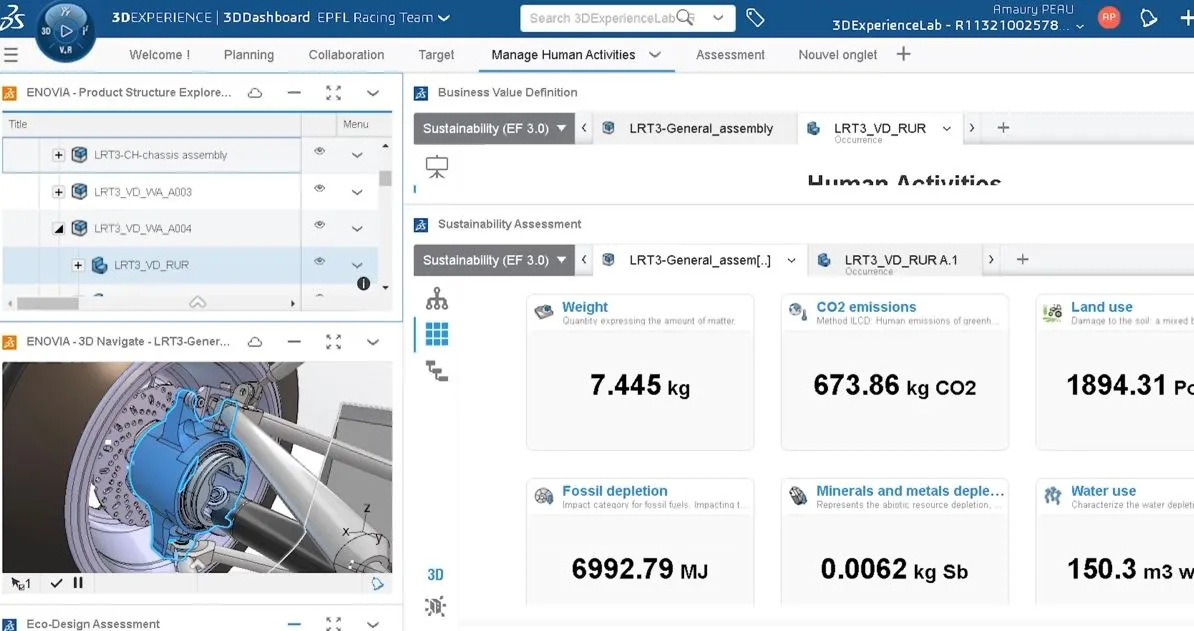
Task: Open the Assessment tab
Action: point(730,55)
